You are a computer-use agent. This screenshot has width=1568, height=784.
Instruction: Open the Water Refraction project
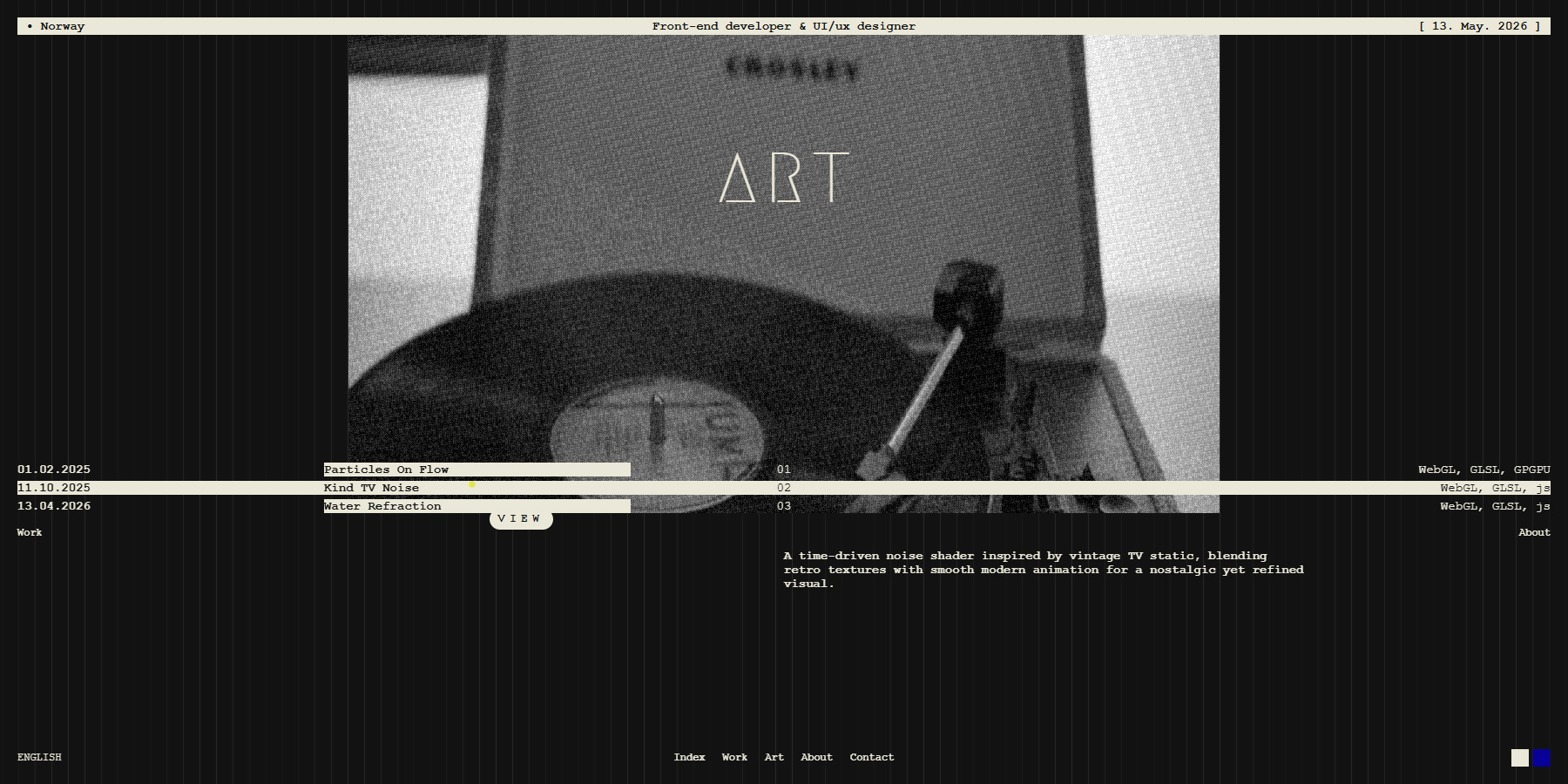click(476, 506)
